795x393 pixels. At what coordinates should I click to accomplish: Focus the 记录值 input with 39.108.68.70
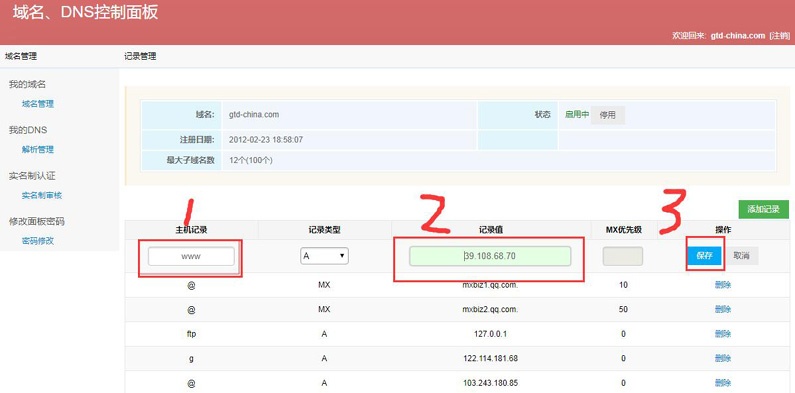pos(490,256)
